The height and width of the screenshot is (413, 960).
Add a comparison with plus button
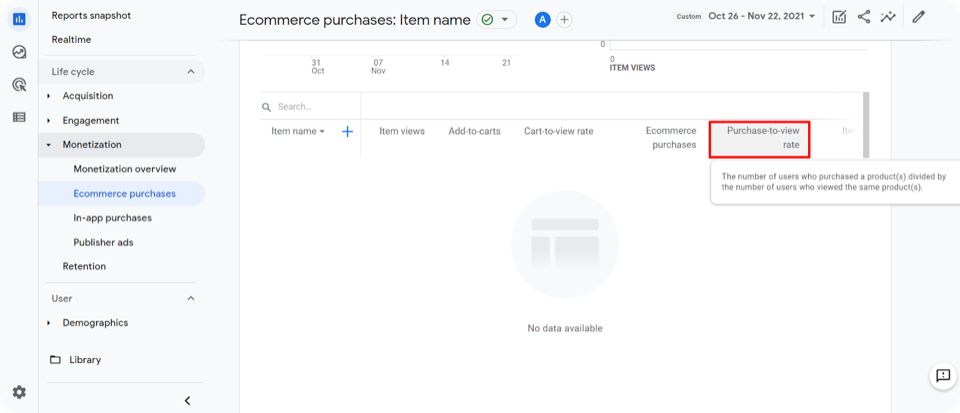pos(565,19)
